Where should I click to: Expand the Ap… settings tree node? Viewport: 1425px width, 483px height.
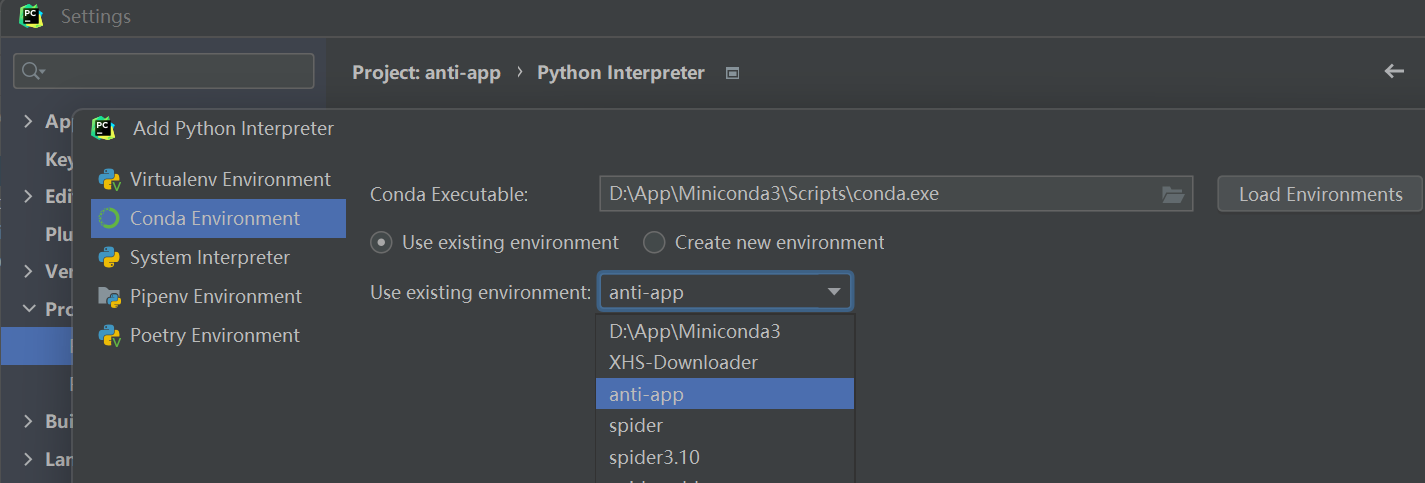28,122
